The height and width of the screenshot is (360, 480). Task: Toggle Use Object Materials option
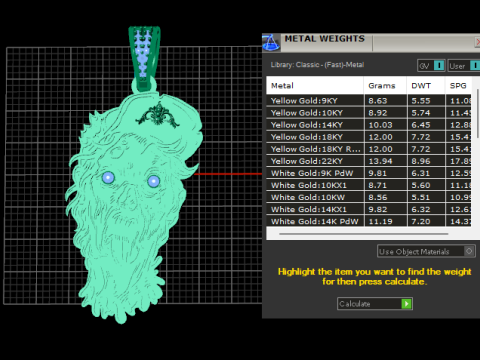point(426,251)
